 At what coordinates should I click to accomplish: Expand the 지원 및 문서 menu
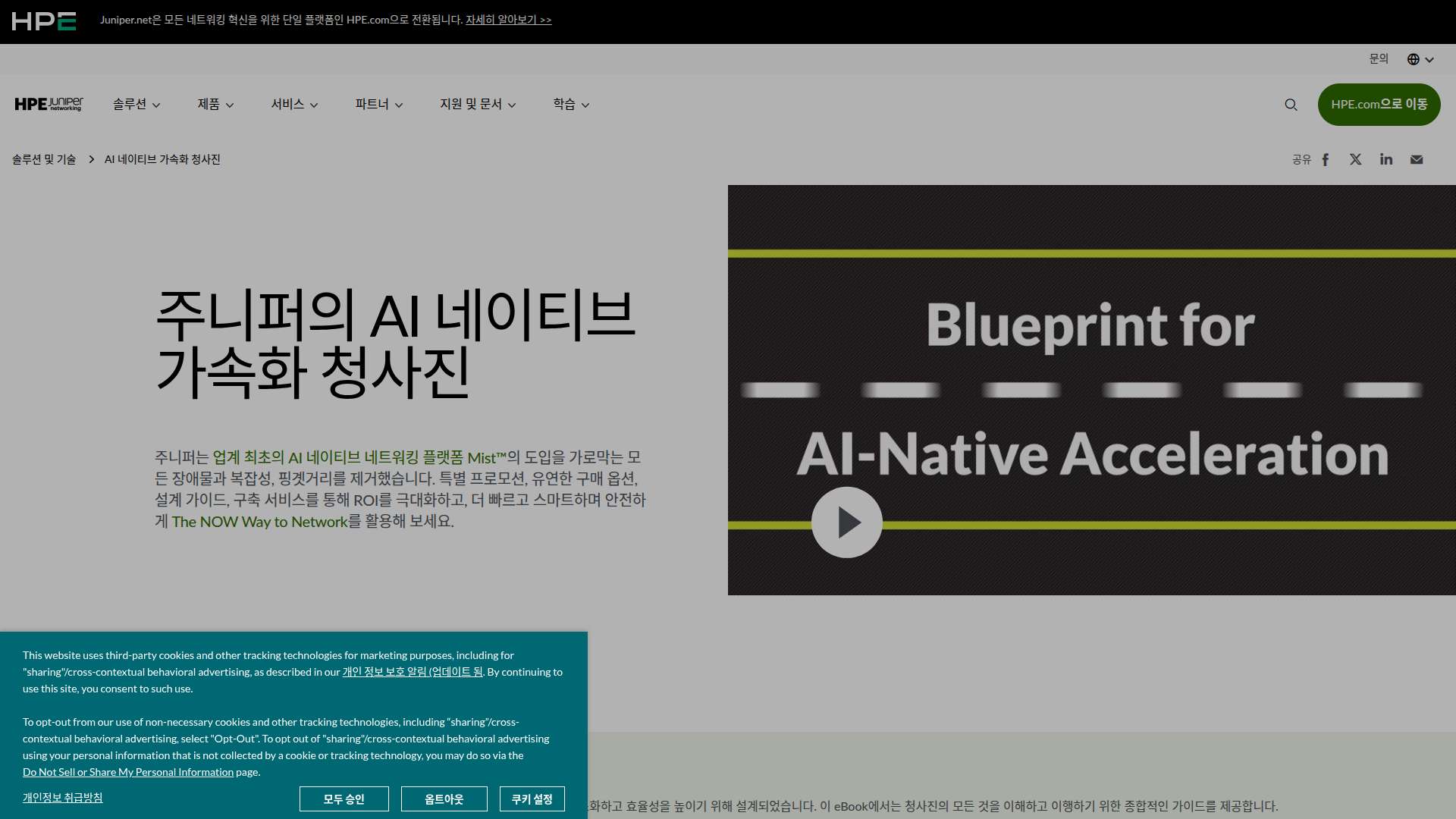pyautogui.click(x=478, y=105)
